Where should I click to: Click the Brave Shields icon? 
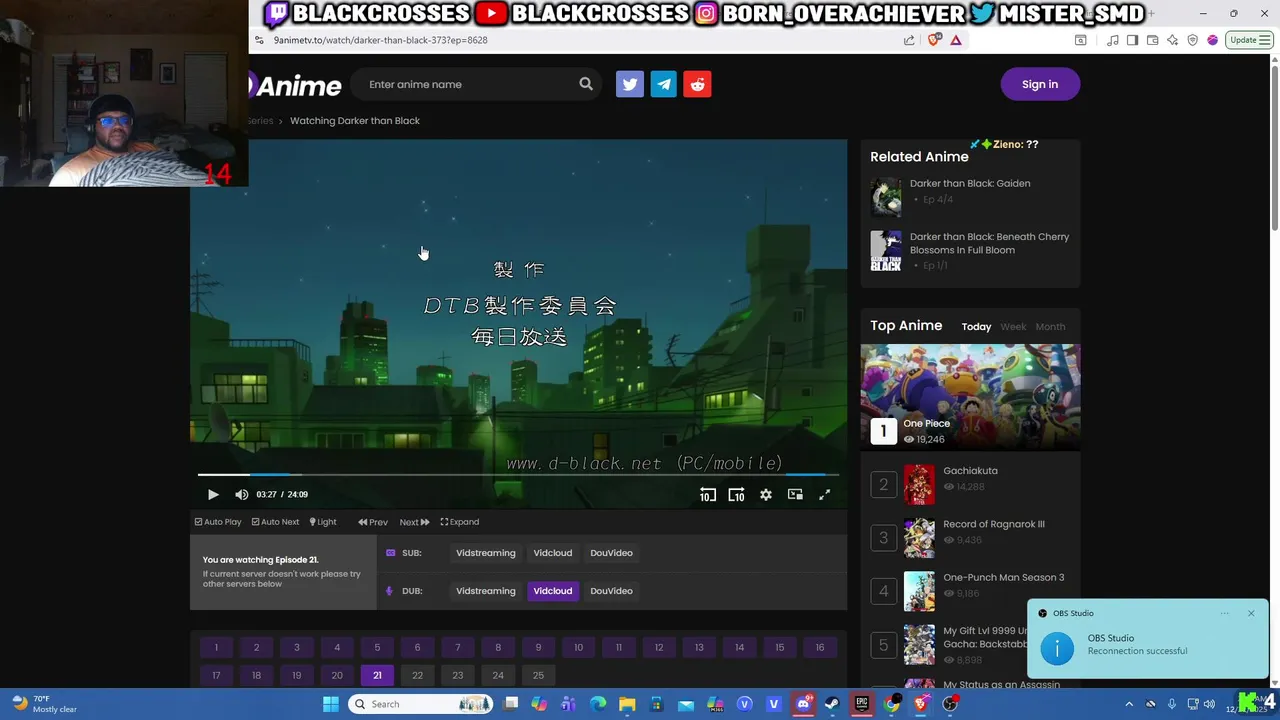click(935, 40)
